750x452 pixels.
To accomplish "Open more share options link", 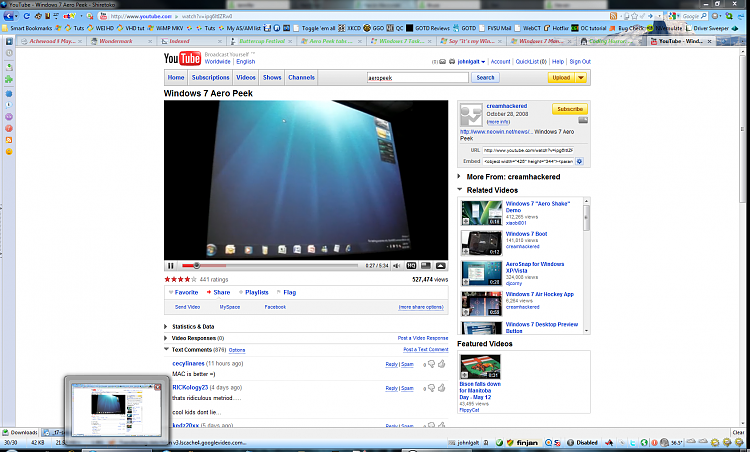I will (x=421, y=307).
